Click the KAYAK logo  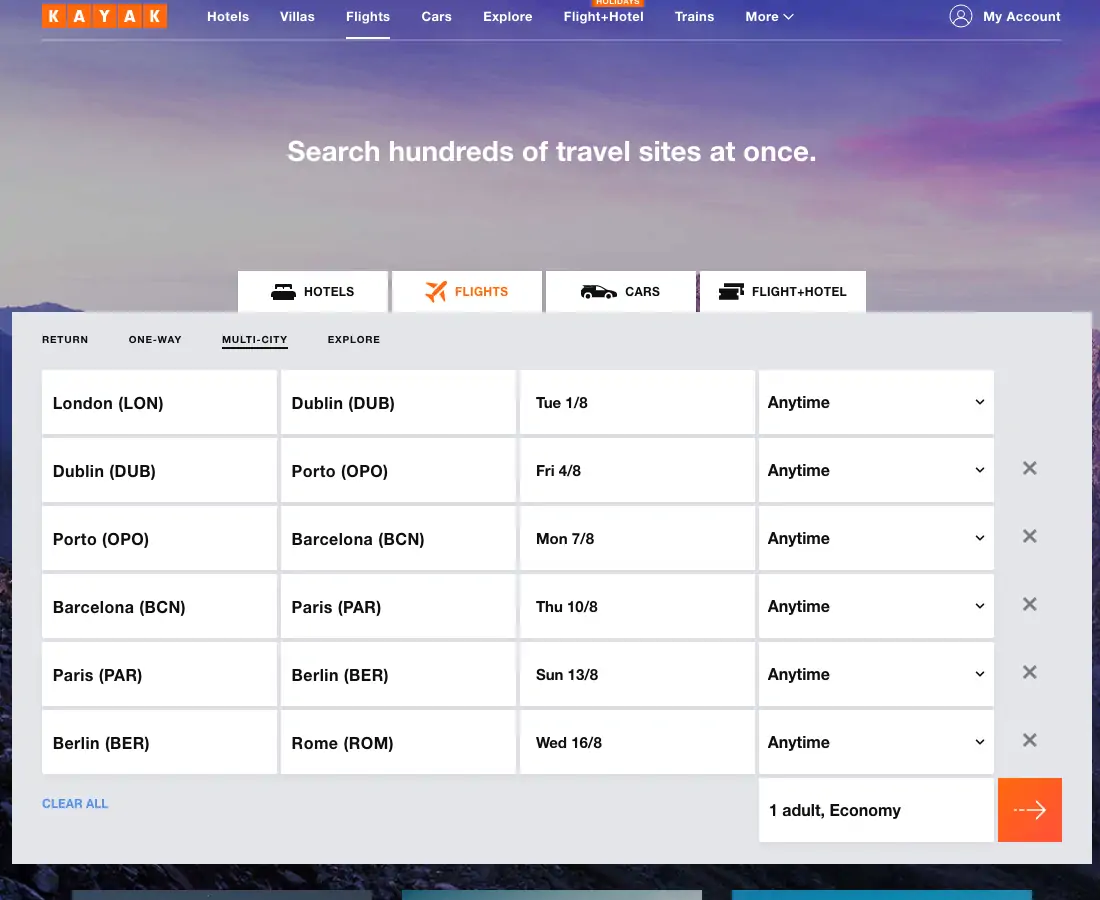pyautogui.click(x=105, y=15)
